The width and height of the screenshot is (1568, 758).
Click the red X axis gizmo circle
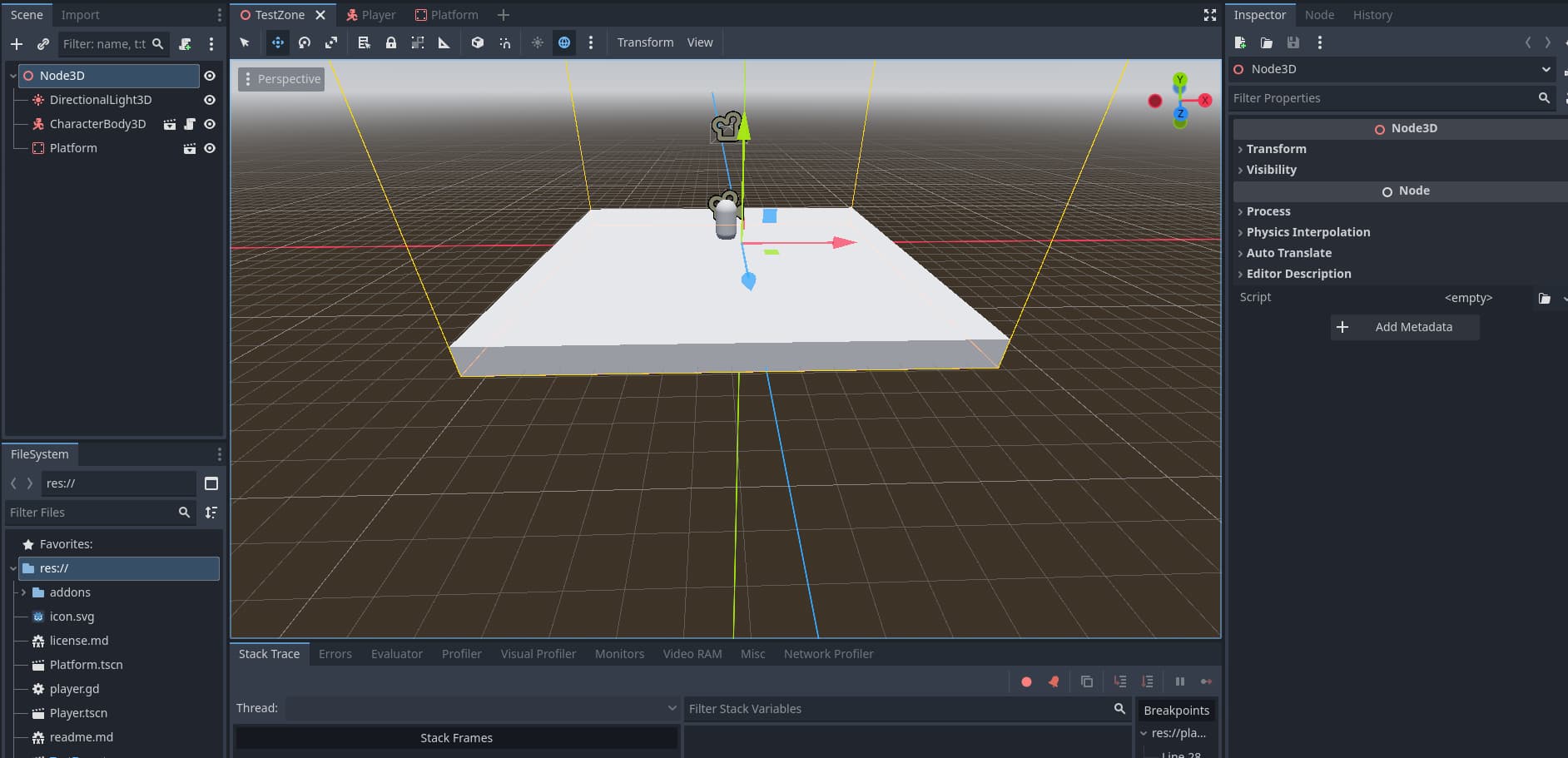click(x=1204, y=100)
